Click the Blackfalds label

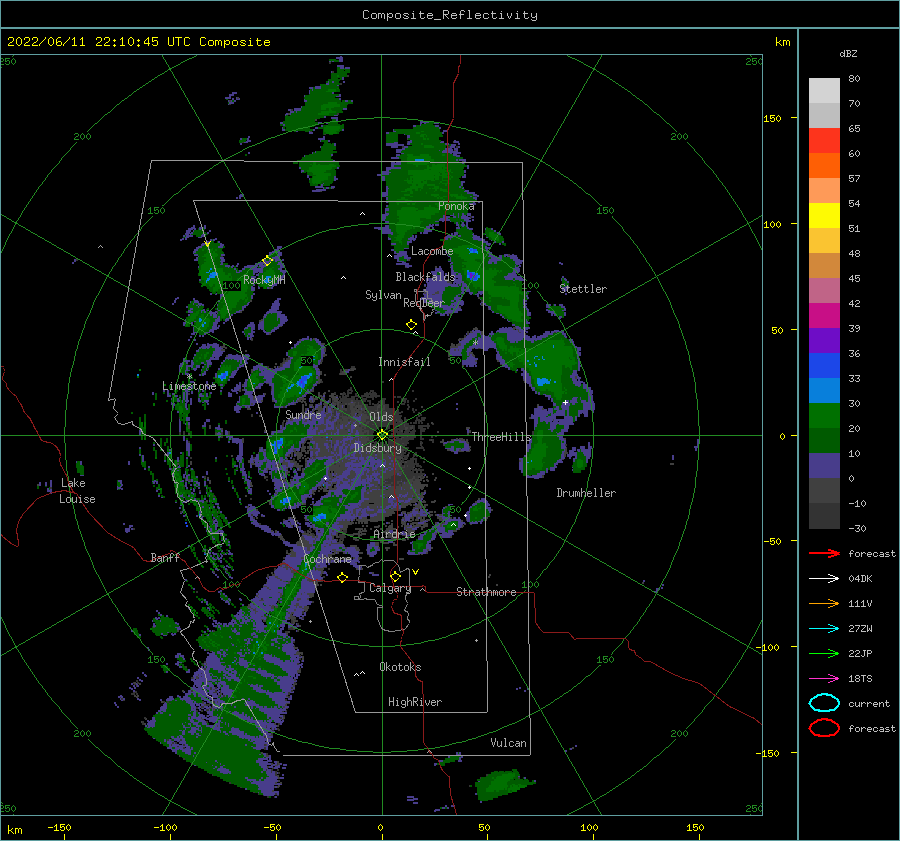(x=425, y=277)
